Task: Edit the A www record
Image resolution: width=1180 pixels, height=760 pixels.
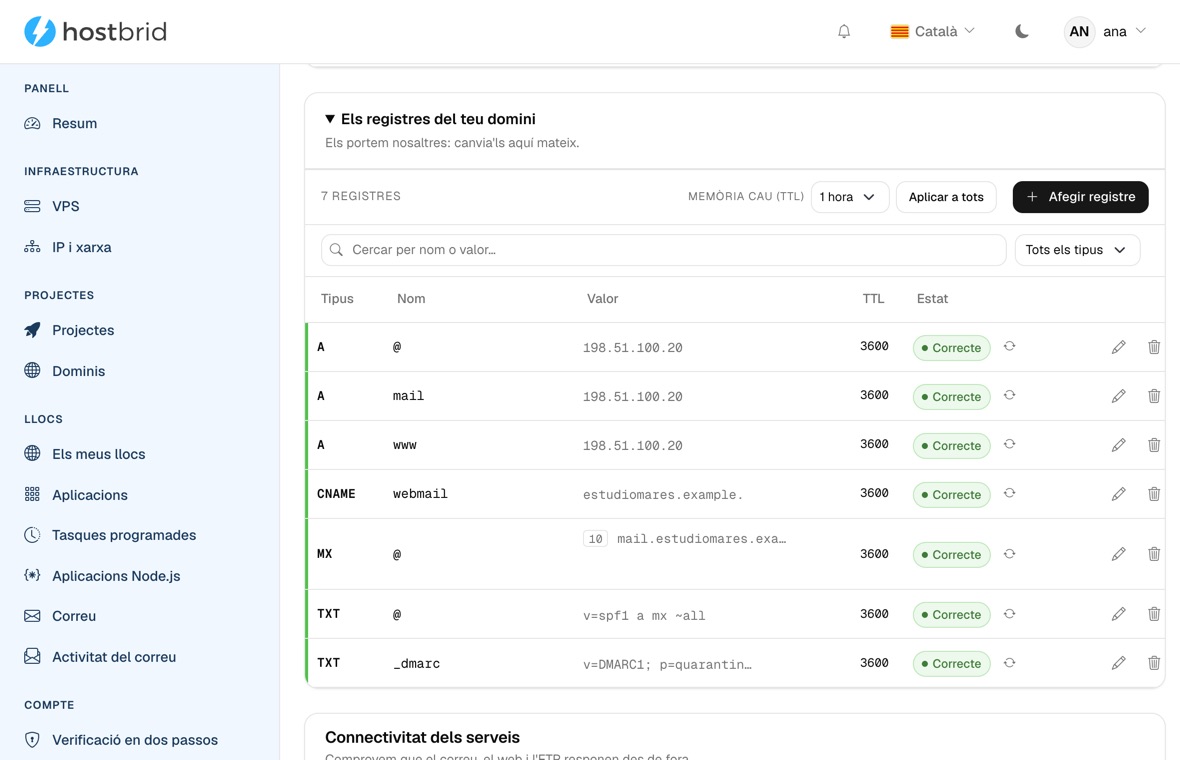Action: (x=1118, y=445)
